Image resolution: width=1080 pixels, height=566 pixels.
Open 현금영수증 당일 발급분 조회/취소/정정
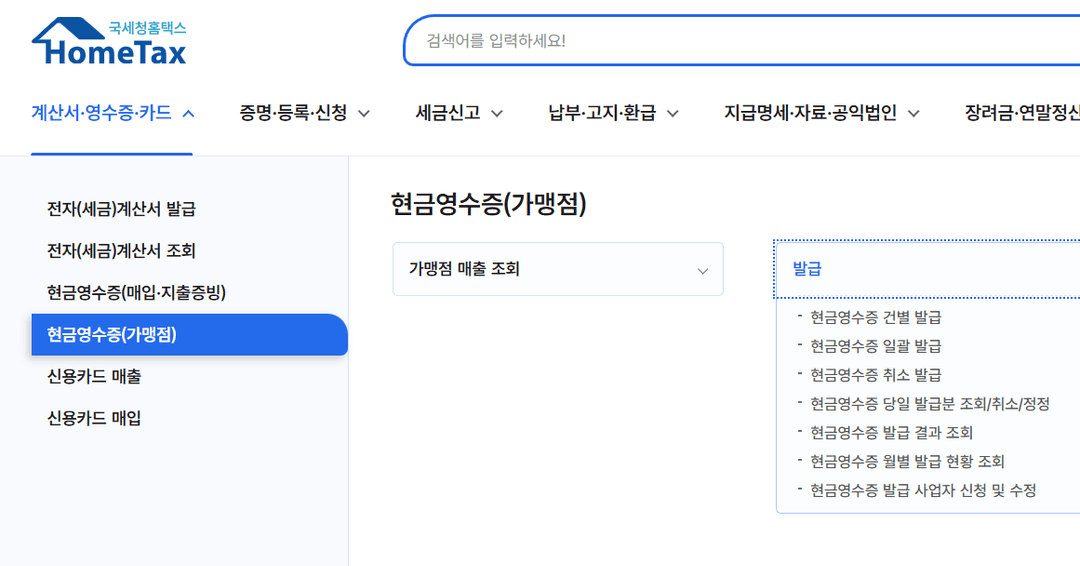pos(930,404)
